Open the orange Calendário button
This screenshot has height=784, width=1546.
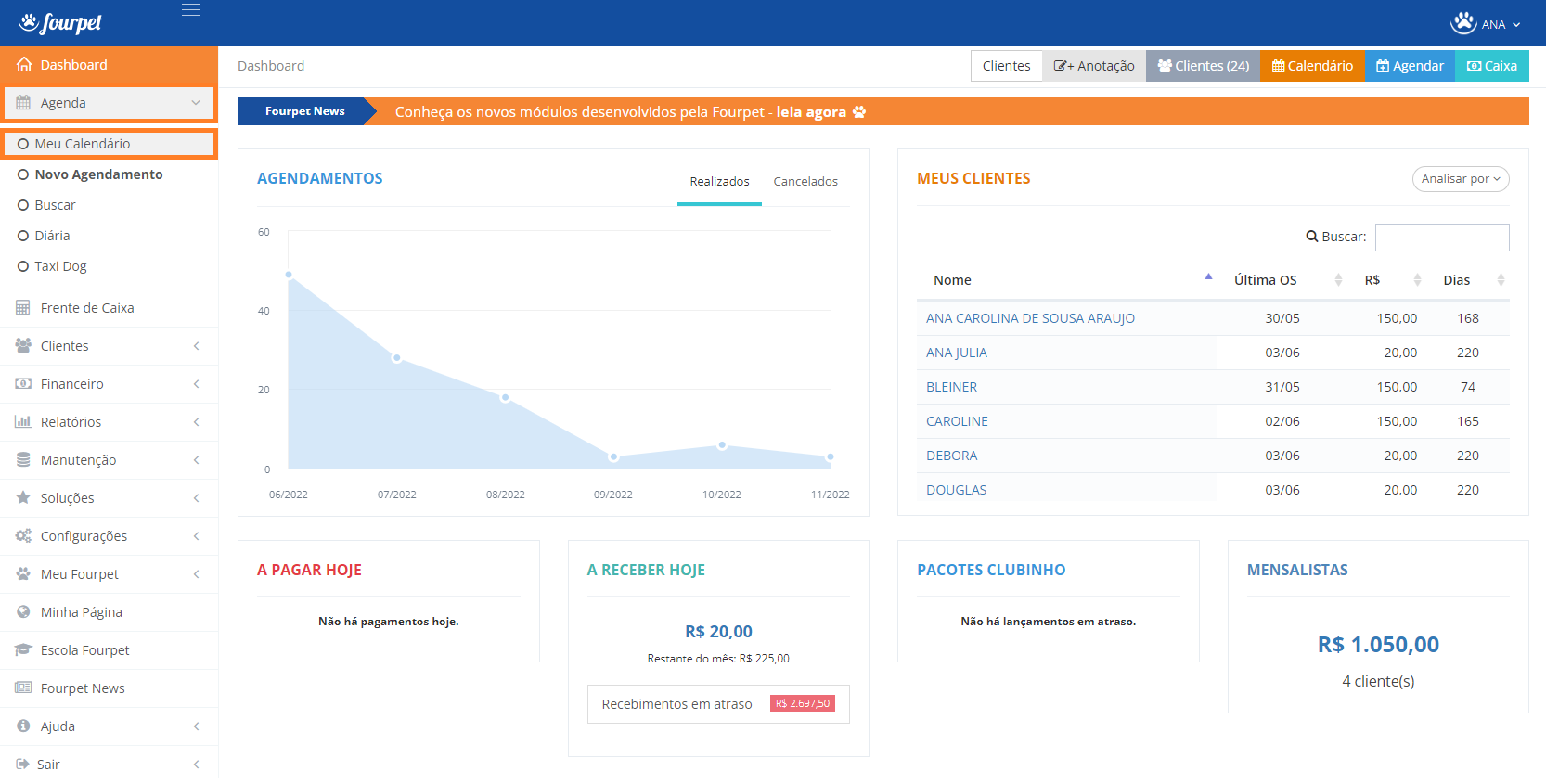(x=1312, y=66)
